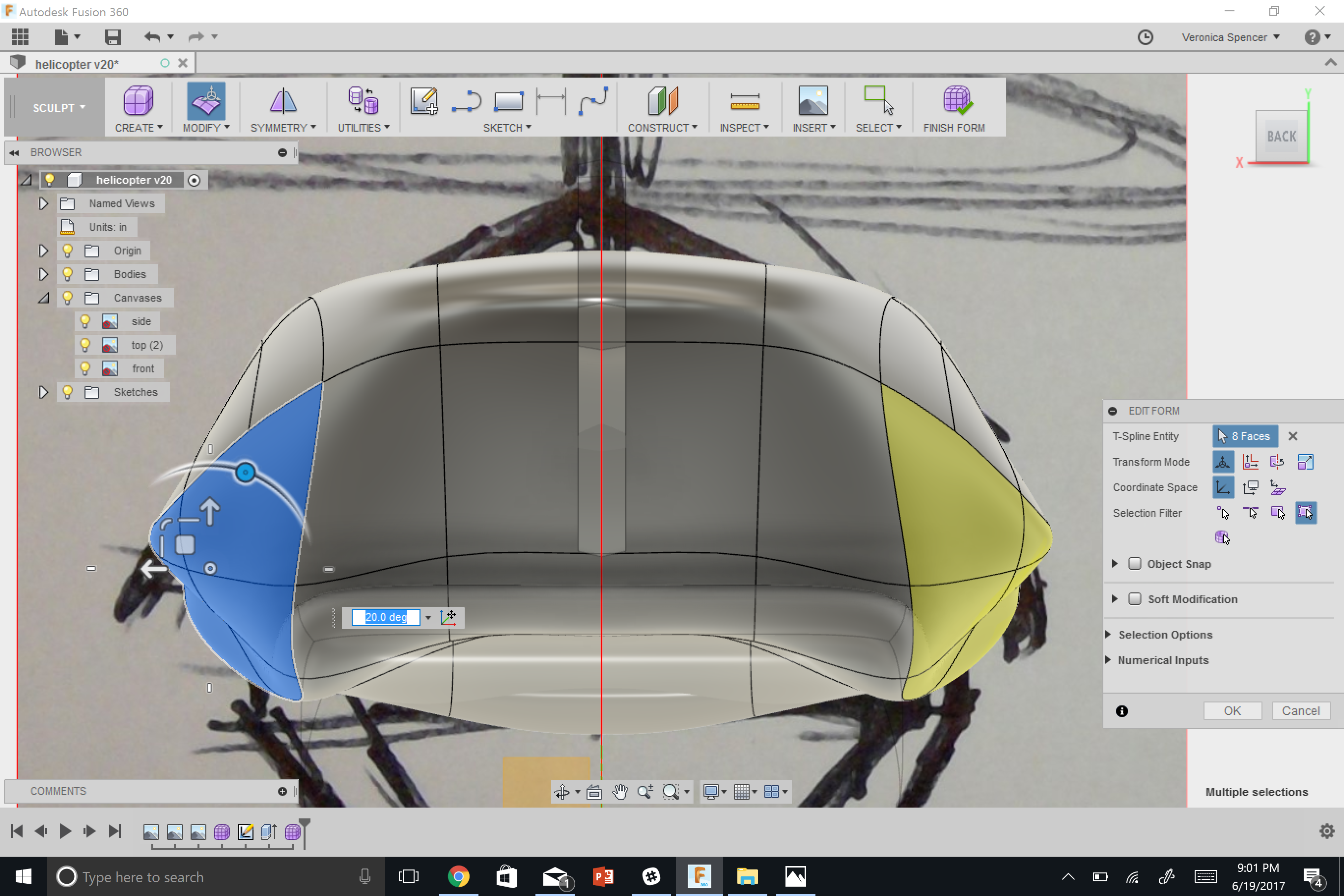Select the sketch Line tool
1344x896 pixels.
click(466, 102)
